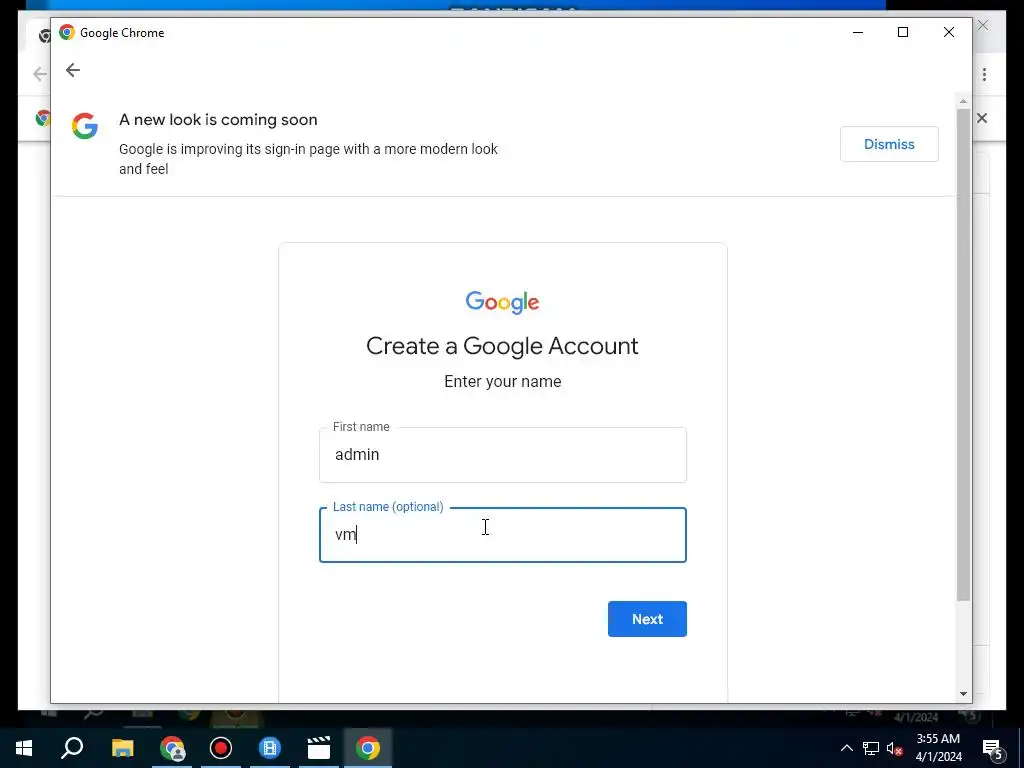
Task: Click the scrollbar's up arrow
Action: click(x=963, y=101)
